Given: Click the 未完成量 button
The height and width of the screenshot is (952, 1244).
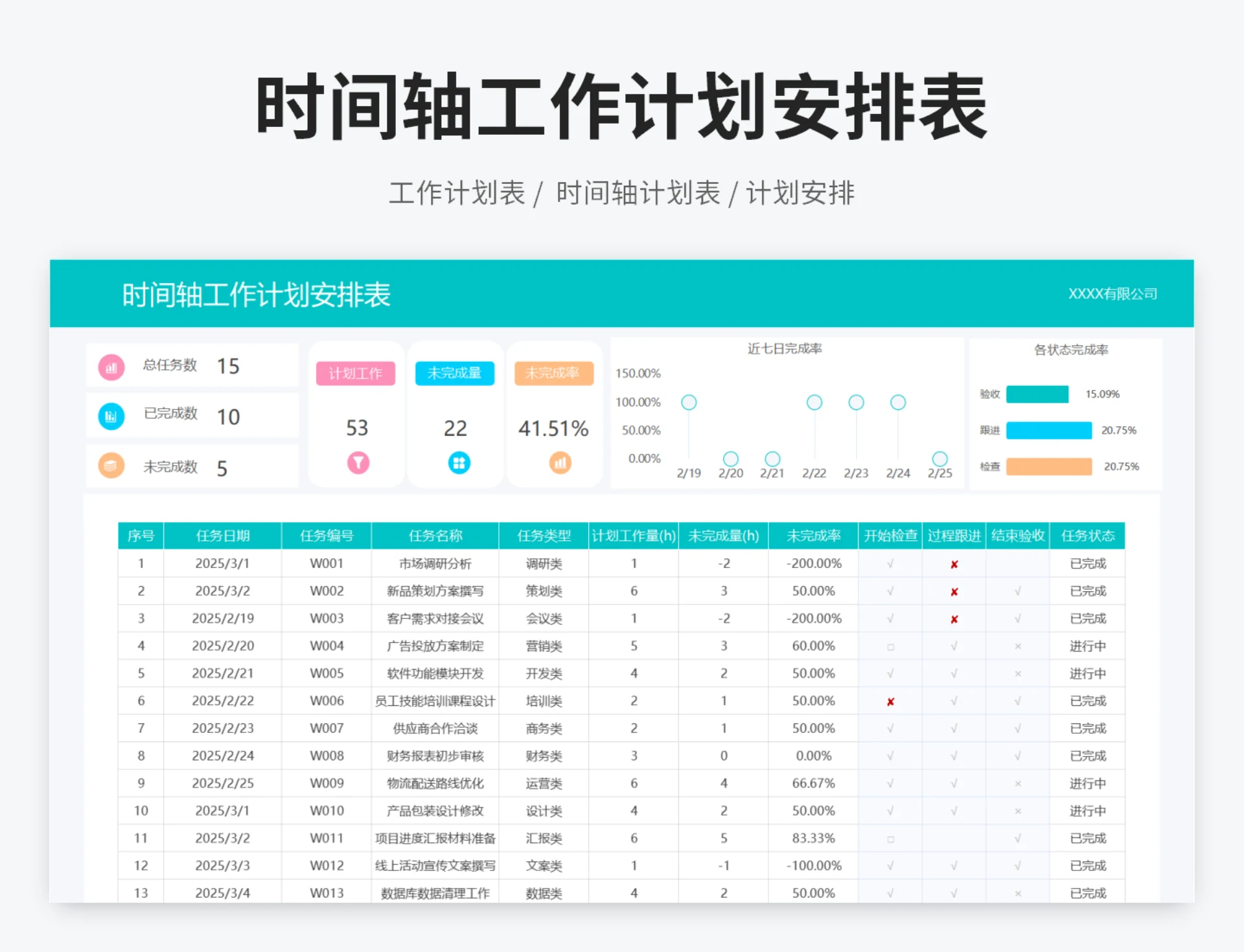Looking at the screenshot, I should tap(456, 374).
